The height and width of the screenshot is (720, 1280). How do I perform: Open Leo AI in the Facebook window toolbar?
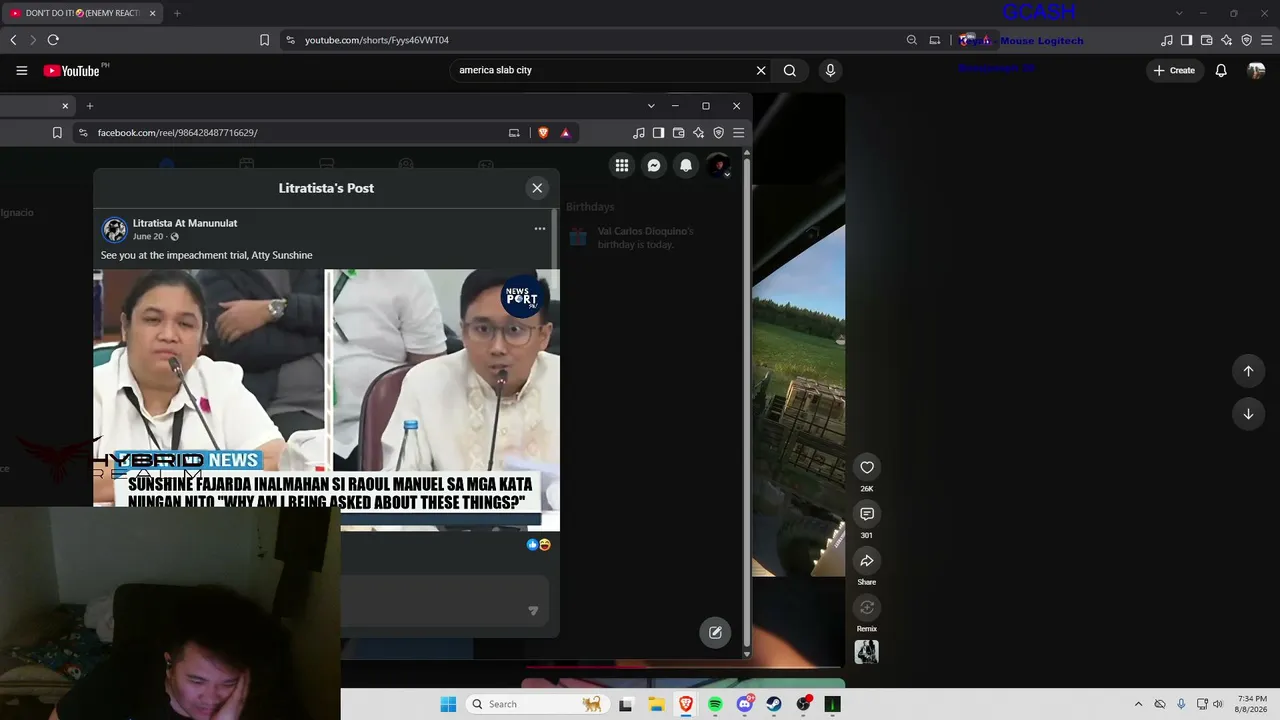(698, 133)
